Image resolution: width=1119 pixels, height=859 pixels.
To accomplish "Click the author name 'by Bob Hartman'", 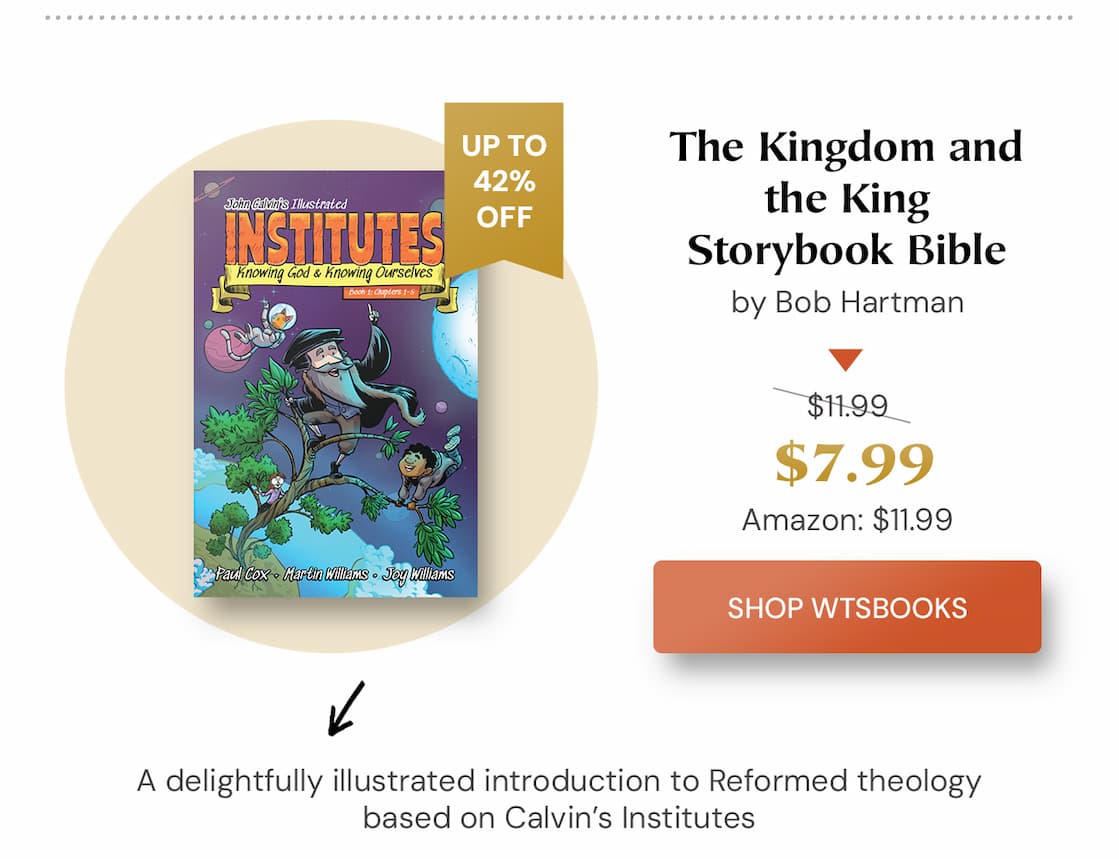I will 846,301.
